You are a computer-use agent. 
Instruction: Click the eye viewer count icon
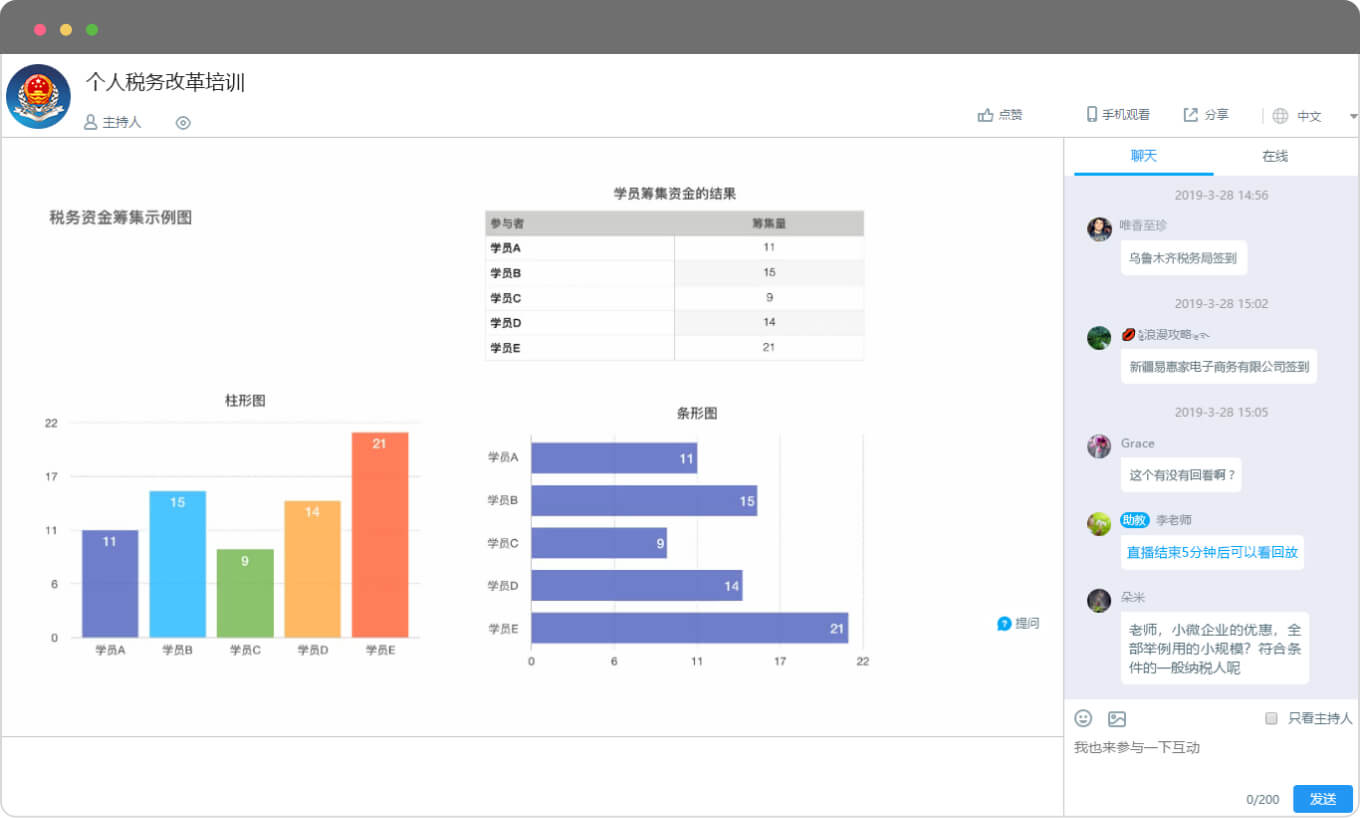click(x=183, y=123)
